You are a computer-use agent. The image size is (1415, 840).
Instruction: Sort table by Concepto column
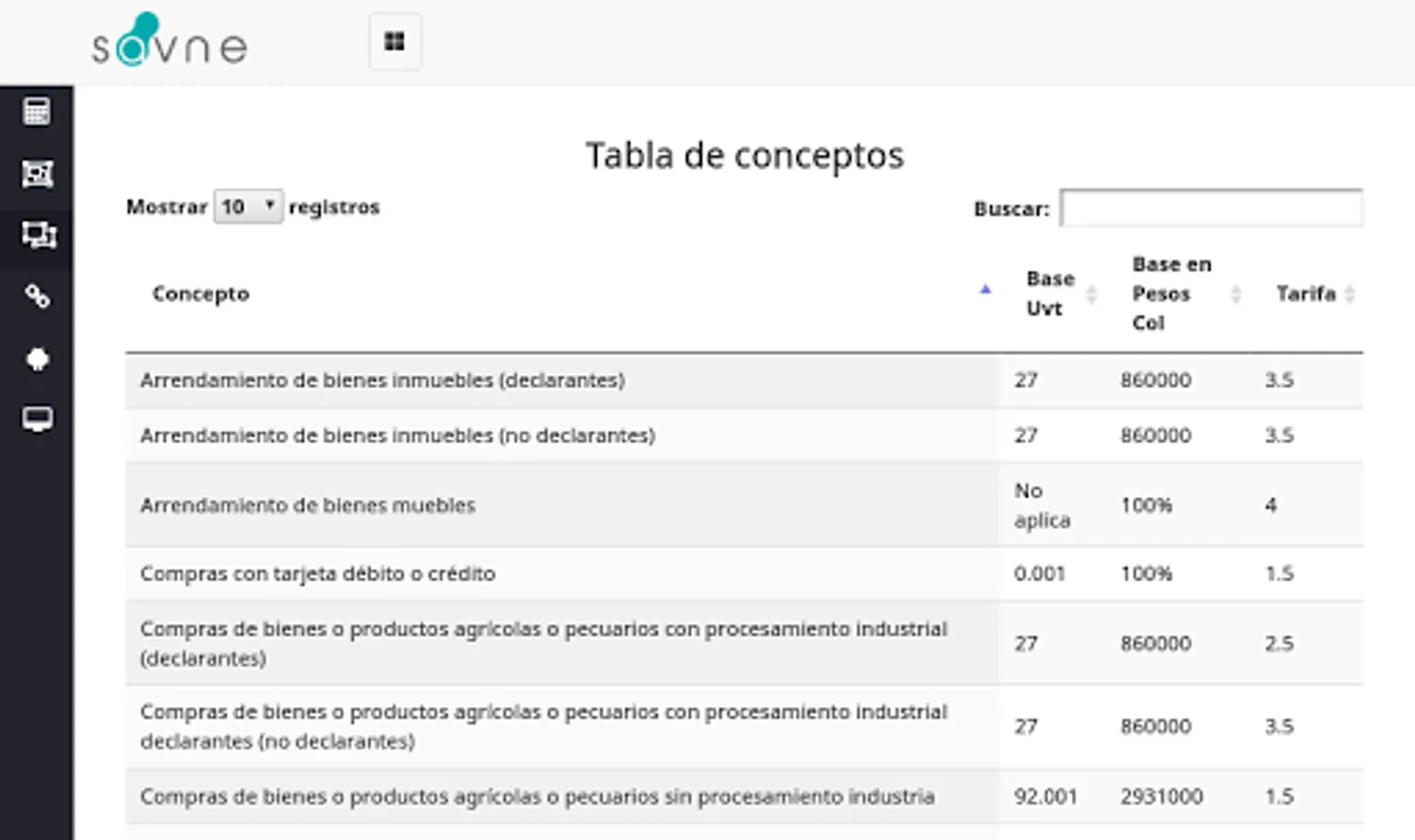[x=201, y=294]
